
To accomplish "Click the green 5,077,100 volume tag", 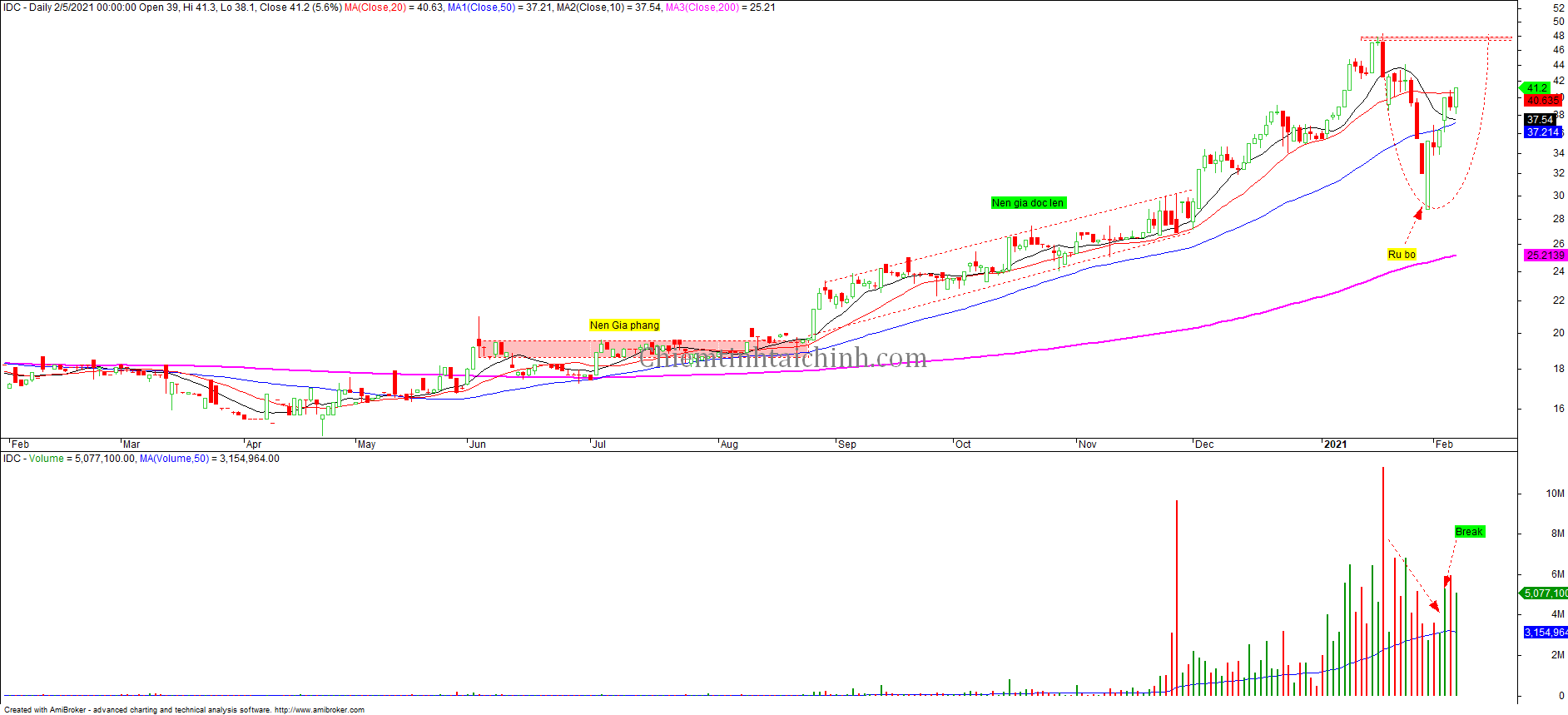I will tap(1545, 593).
